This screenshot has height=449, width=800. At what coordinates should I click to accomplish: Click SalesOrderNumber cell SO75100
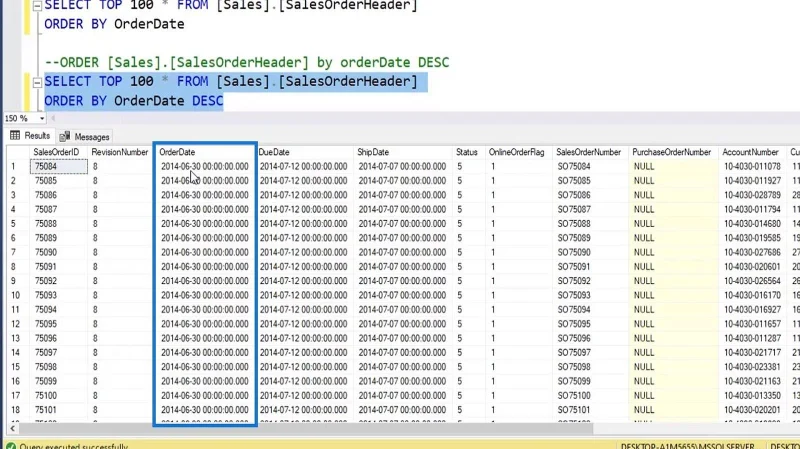click(x=590, y=395)
